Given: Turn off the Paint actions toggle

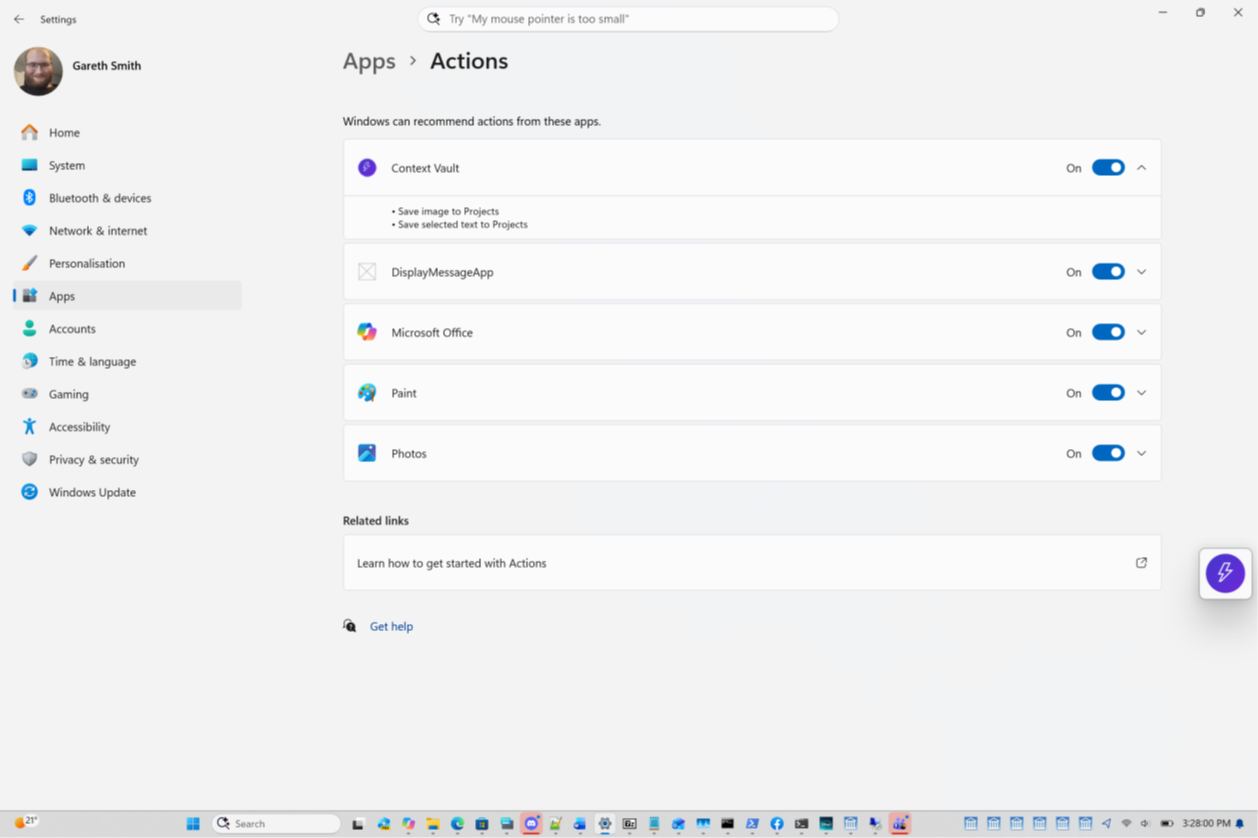Looking at the screenshot, I should click(1108, 393).
